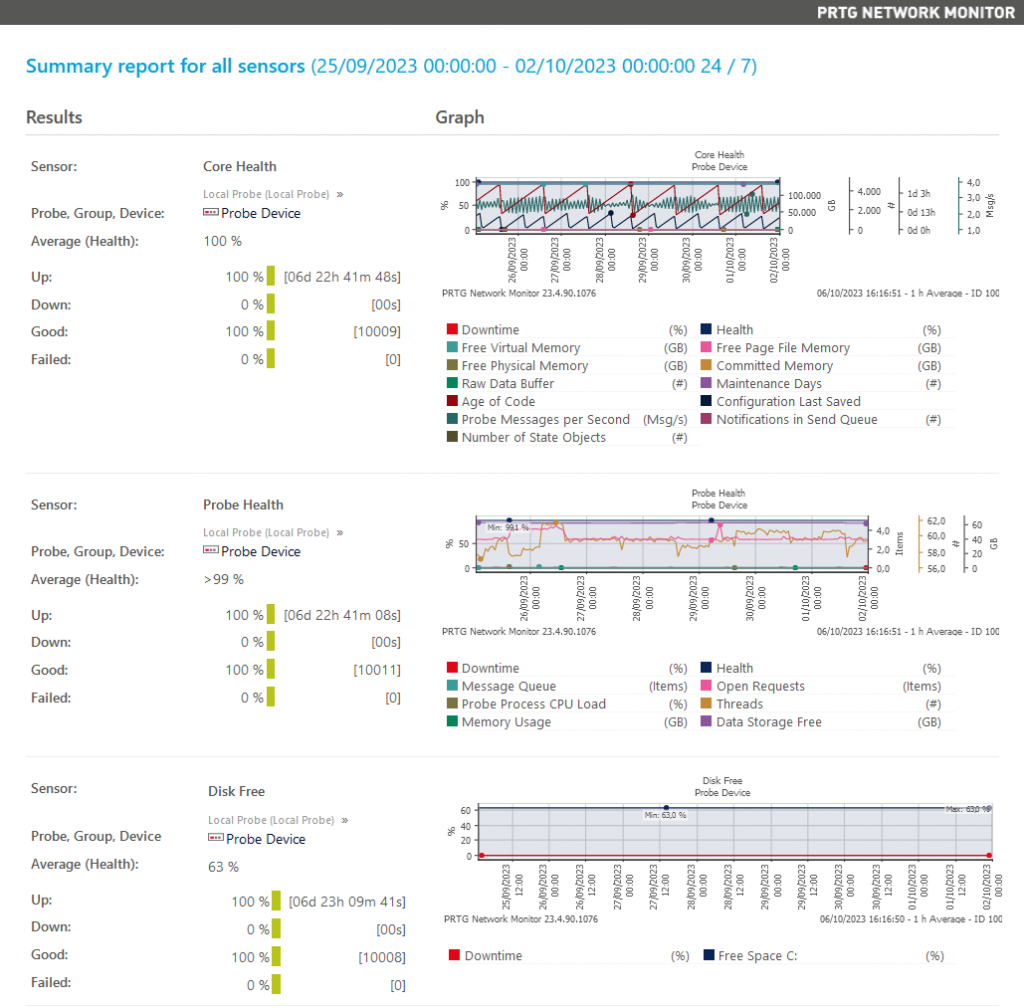
Task: Click the pink Open Requests color swatch
Action: coord(708,685)
